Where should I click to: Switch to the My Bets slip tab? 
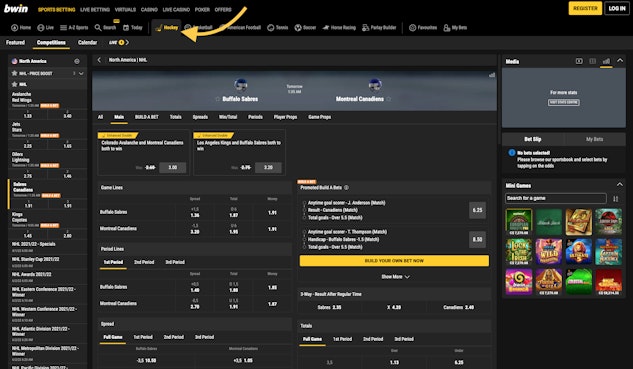594,139
